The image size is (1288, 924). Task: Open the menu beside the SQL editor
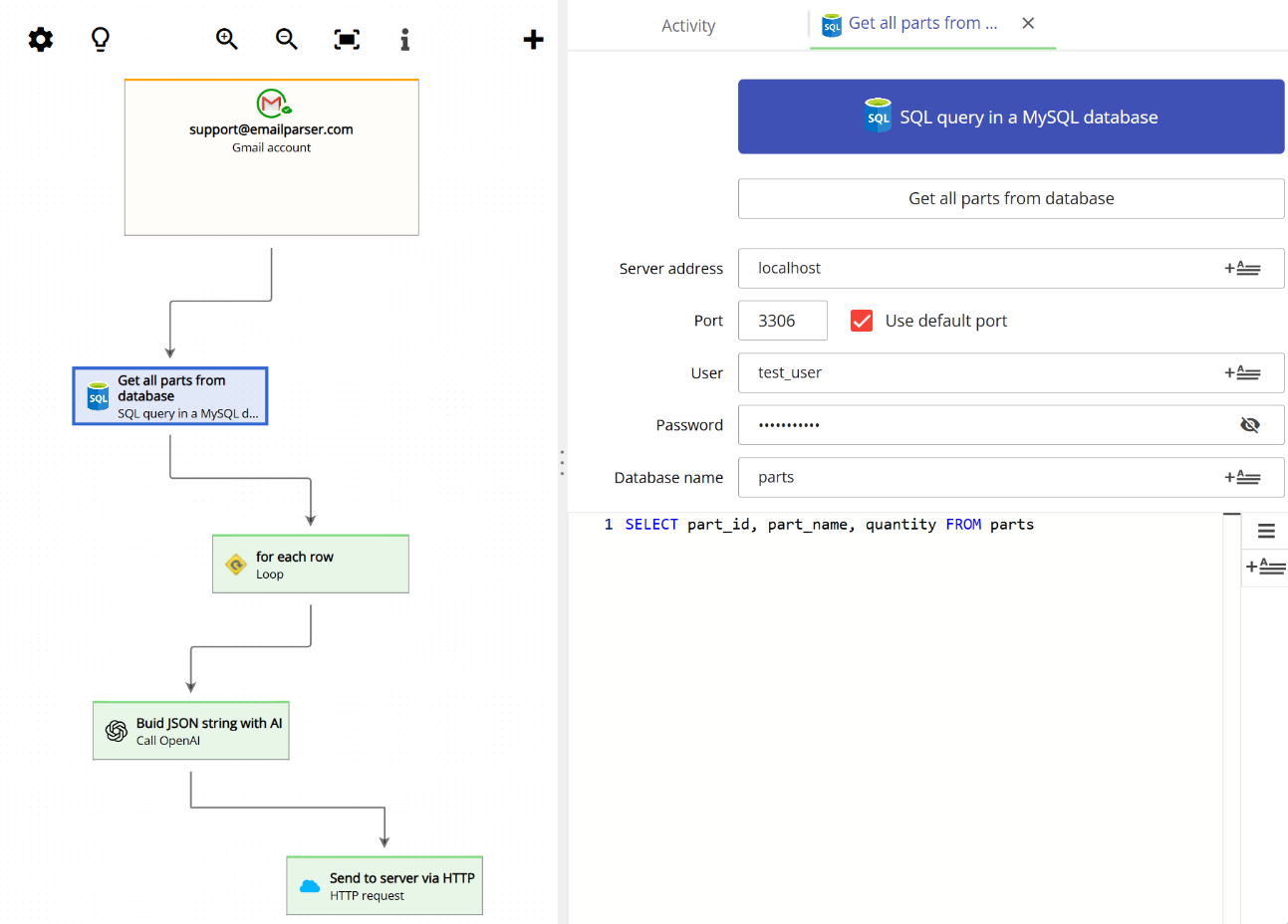pyautogui.click(x=1265, y=531)
